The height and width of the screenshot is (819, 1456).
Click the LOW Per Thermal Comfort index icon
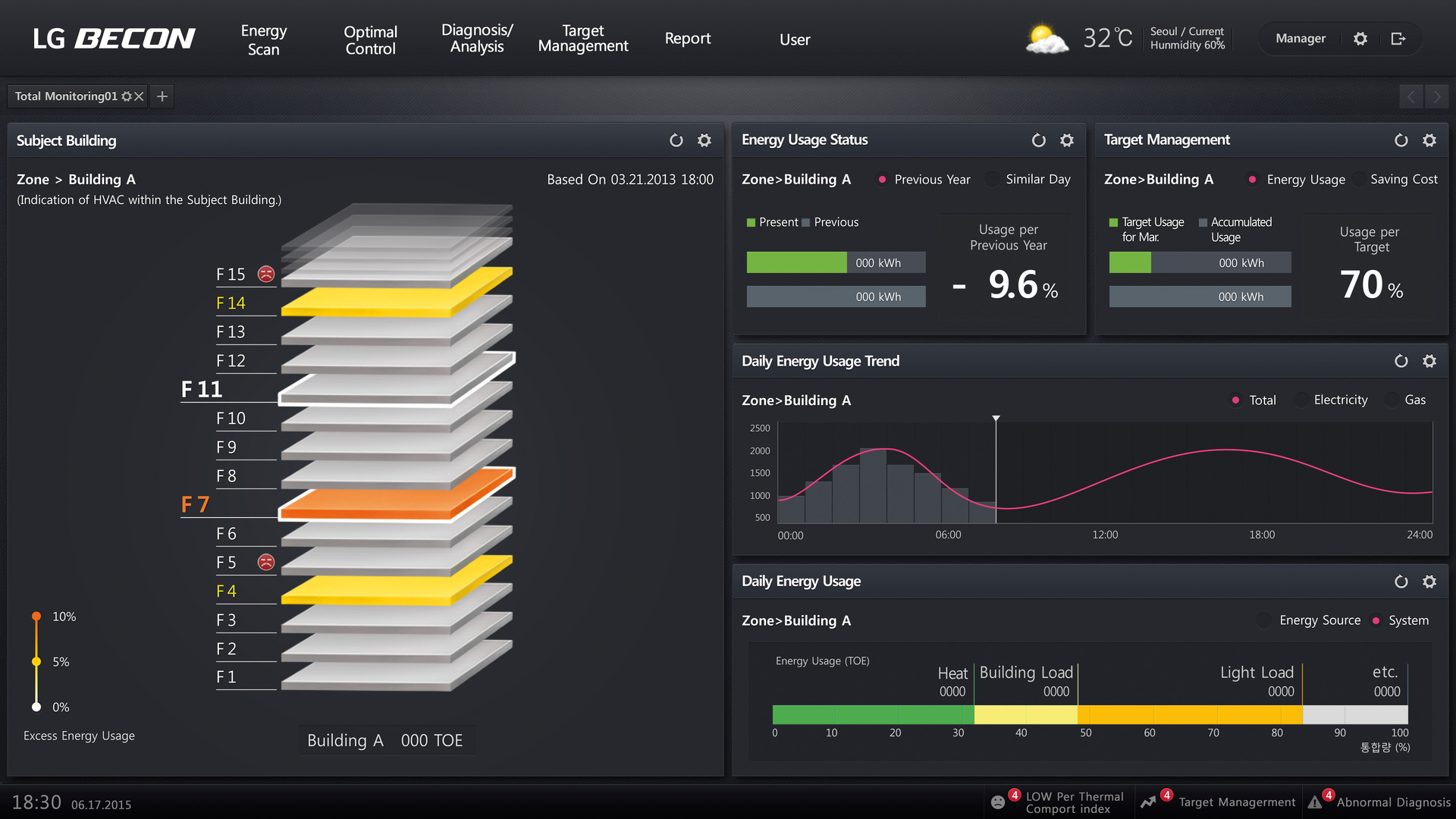(998, 802)
